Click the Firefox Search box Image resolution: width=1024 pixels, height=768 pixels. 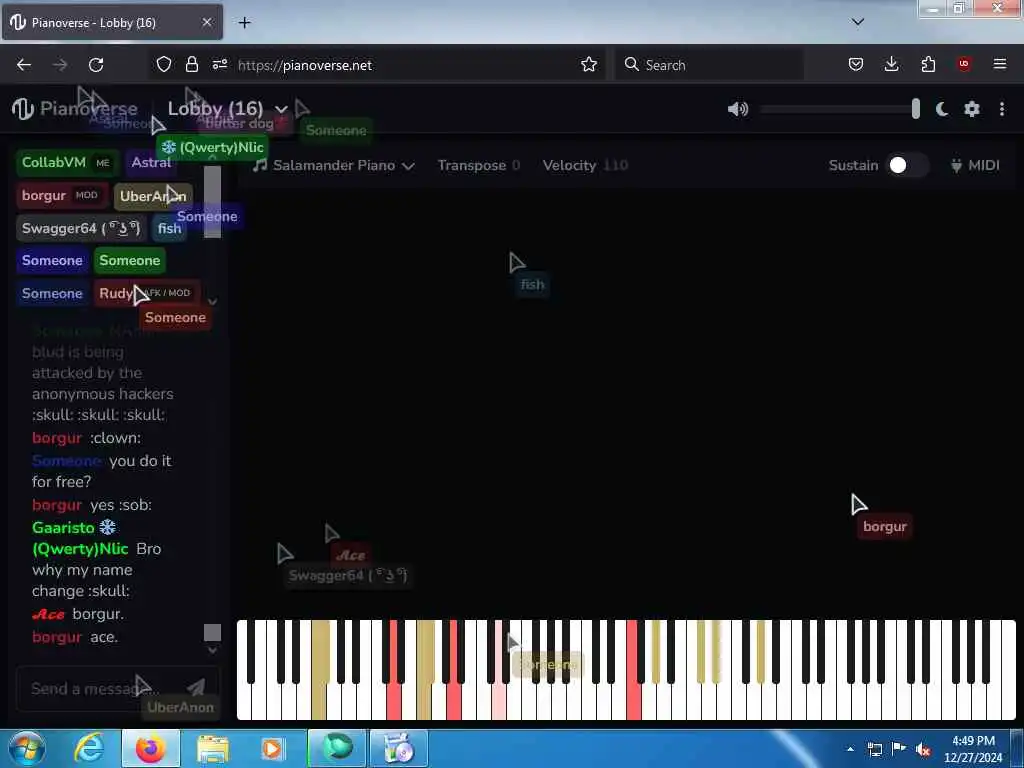pyautogui.click(x=709, y=65)
